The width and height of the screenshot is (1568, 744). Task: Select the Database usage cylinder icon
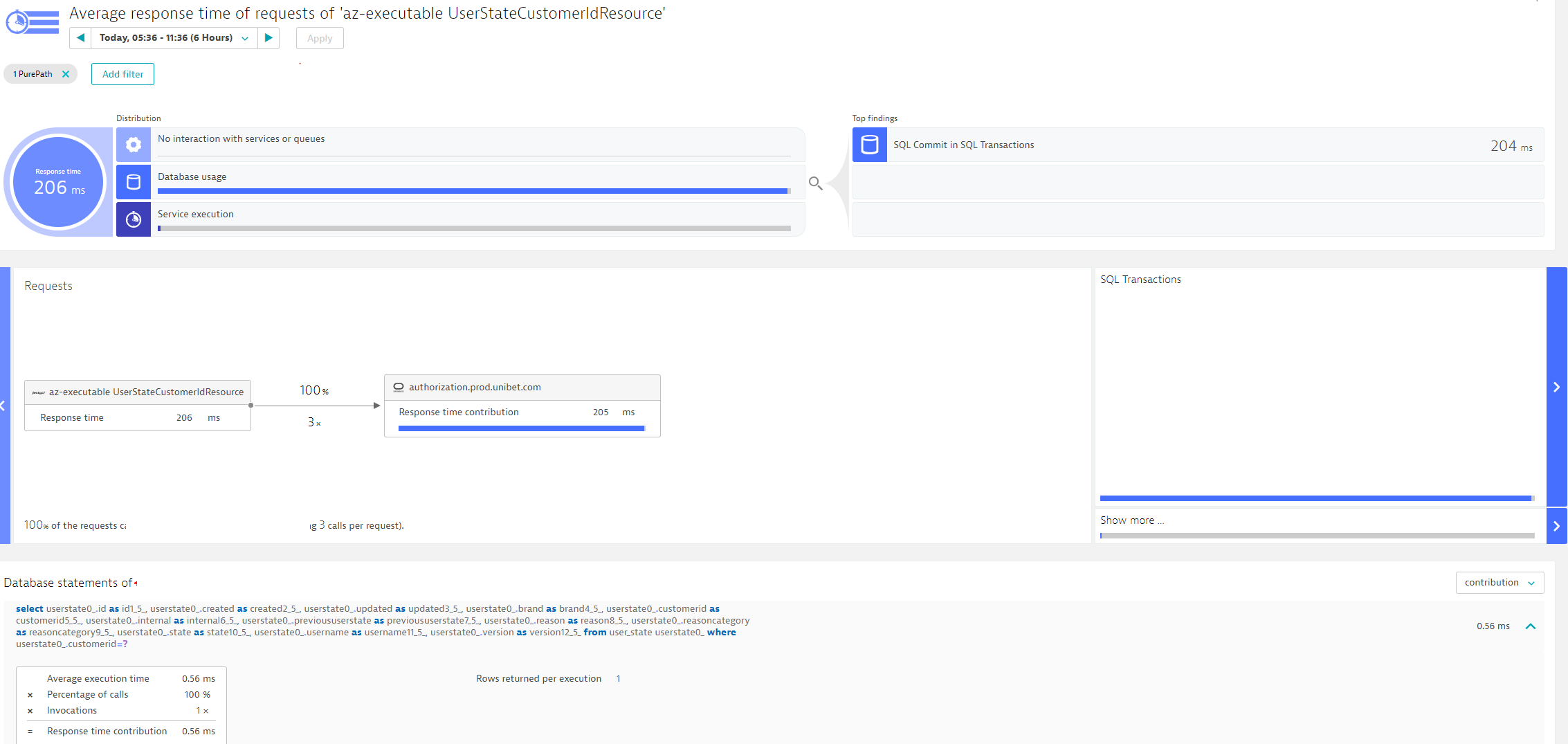point(134,182)
